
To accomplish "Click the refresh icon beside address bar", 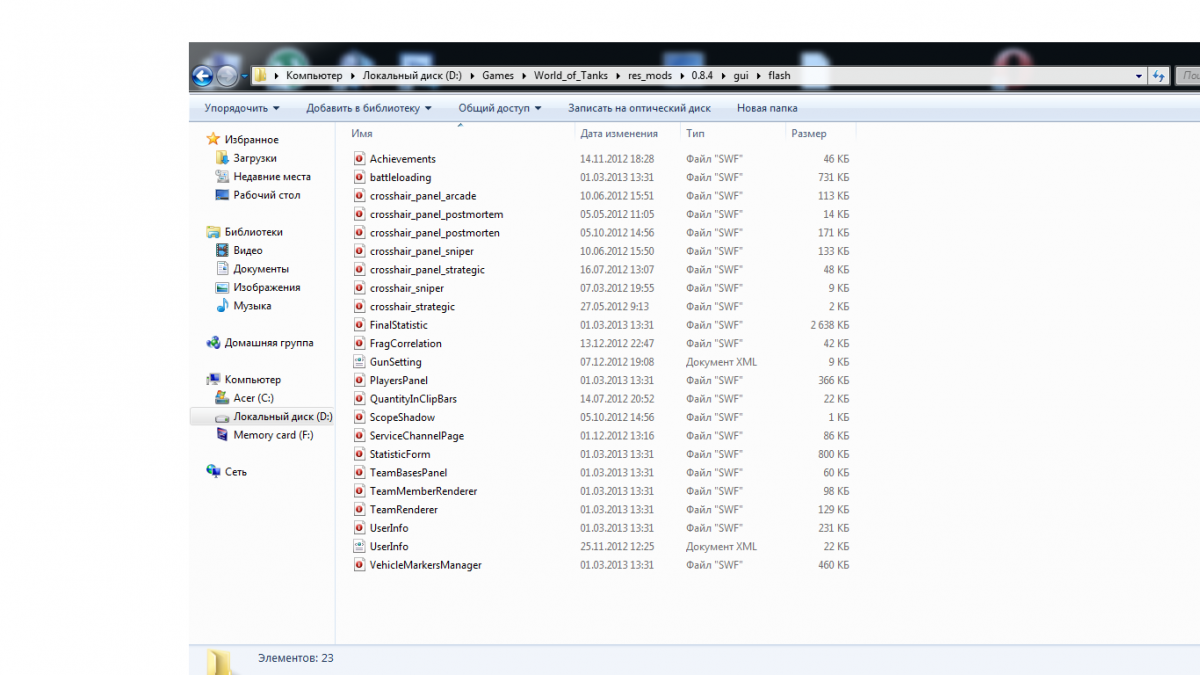I will click(x=1159, y=76).
